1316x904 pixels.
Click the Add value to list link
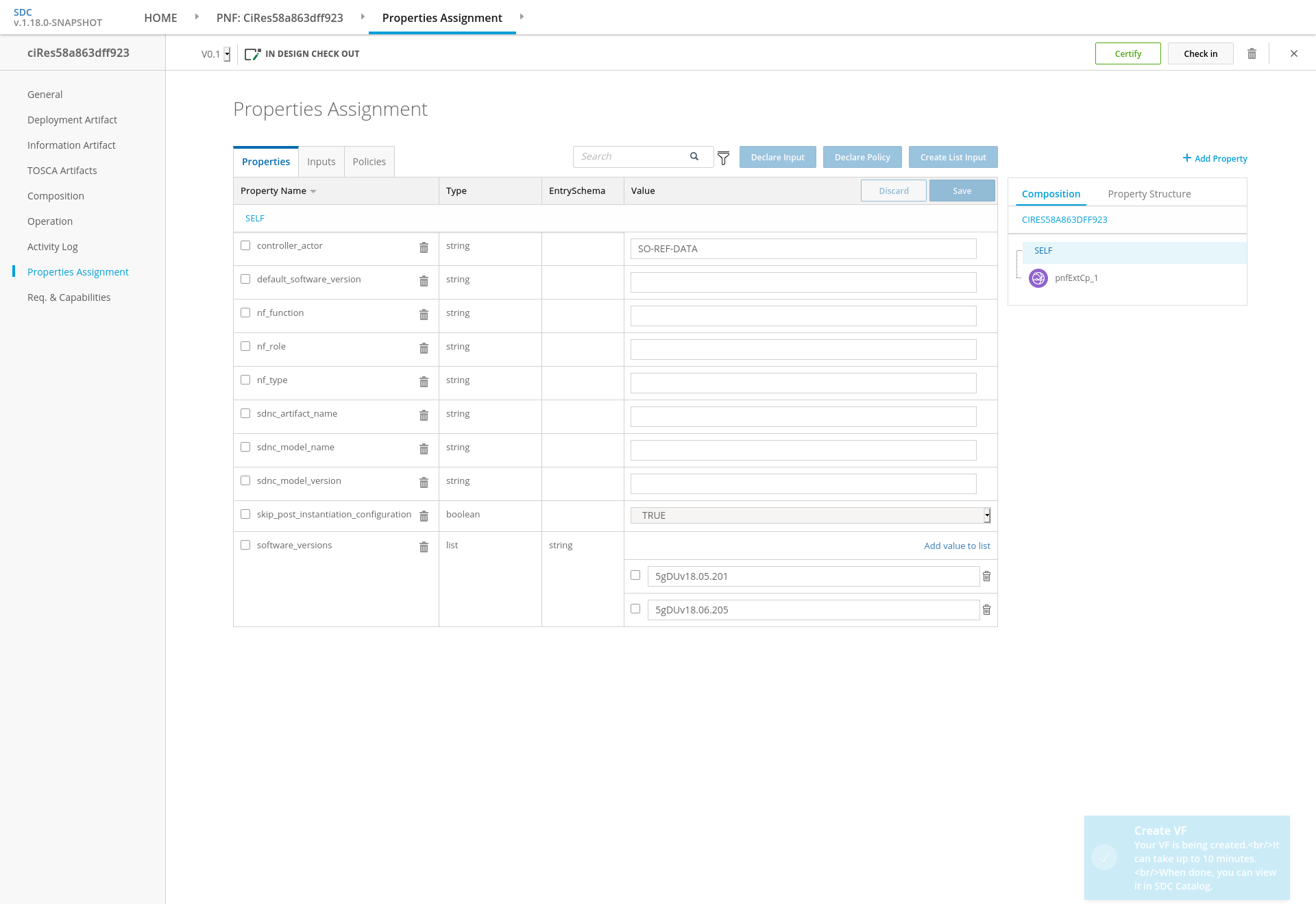pyautogui.click(x=957, y=546)
